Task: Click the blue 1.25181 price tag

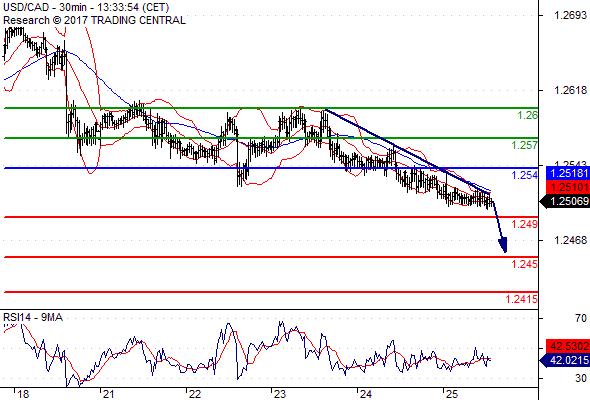Action: click(567, 173)
